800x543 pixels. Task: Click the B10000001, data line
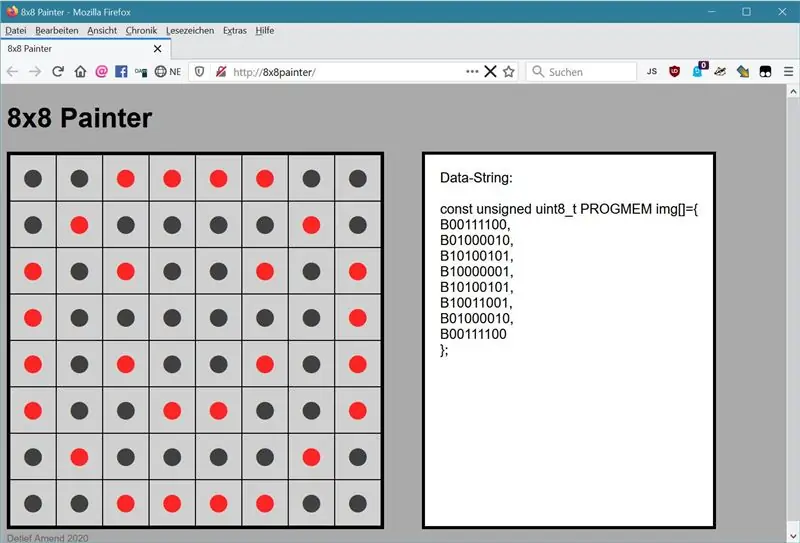click(x=477, y=272)
